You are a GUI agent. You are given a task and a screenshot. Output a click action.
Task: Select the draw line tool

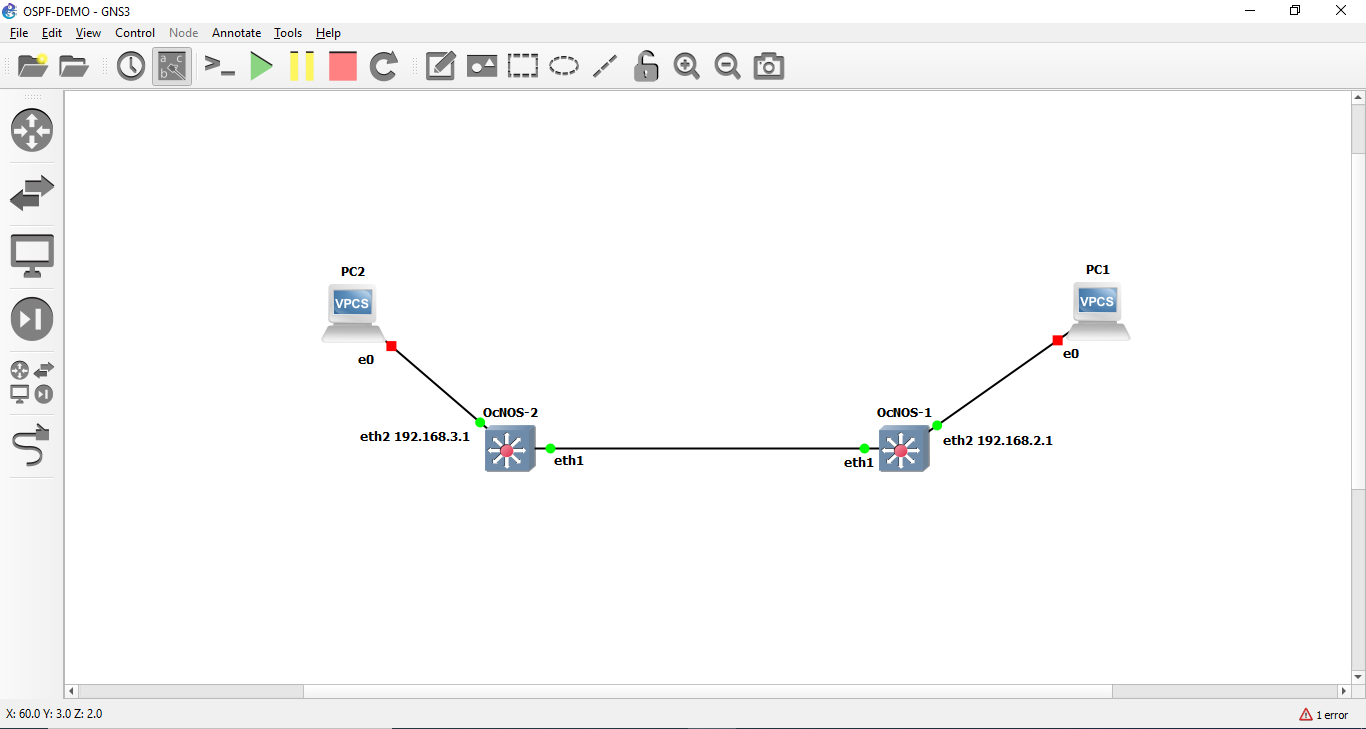[x=604, y=66]
